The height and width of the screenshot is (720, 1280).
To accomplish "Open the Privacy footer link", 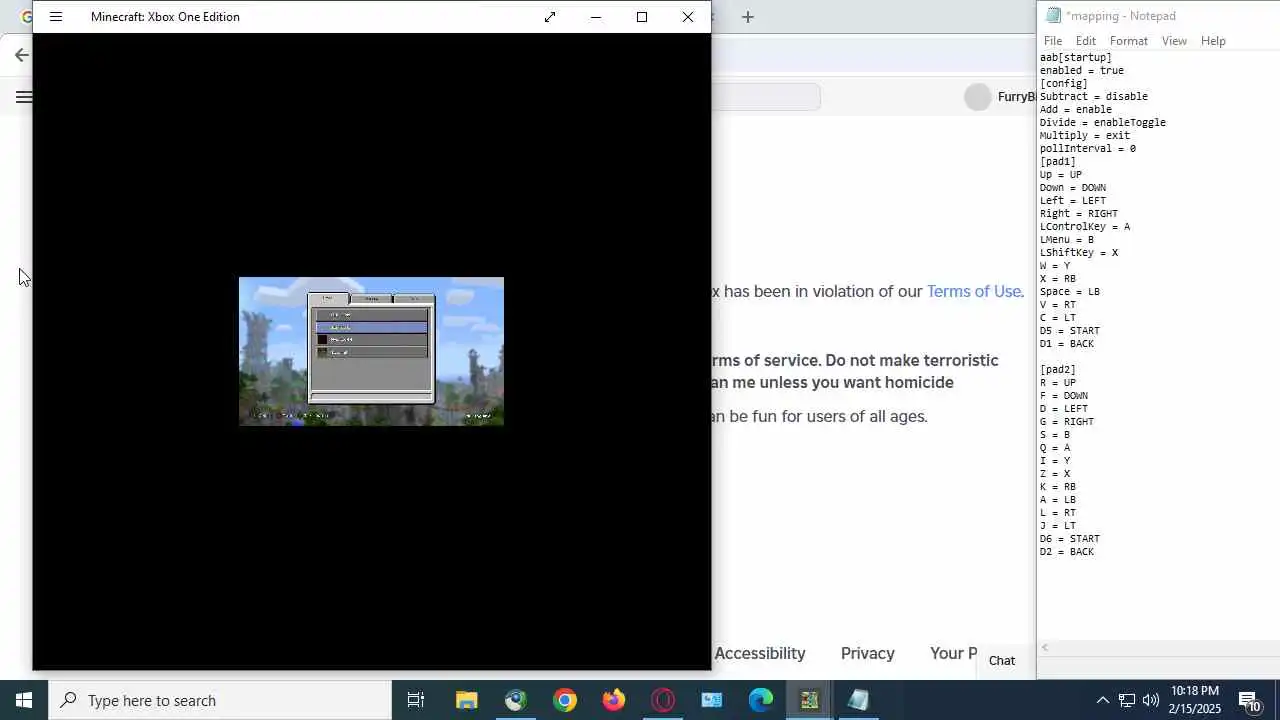I will pyautogui.click(x=868, y=653).
